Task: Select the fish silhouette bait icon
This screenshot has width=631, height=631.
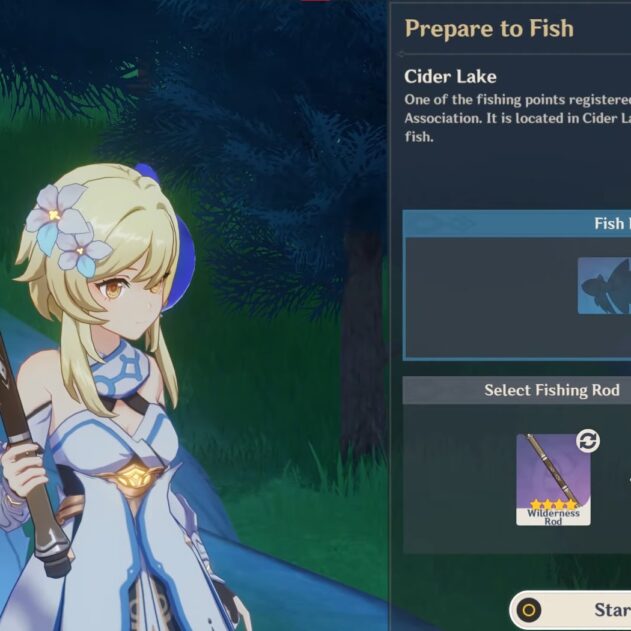Action: coord(604,286)
